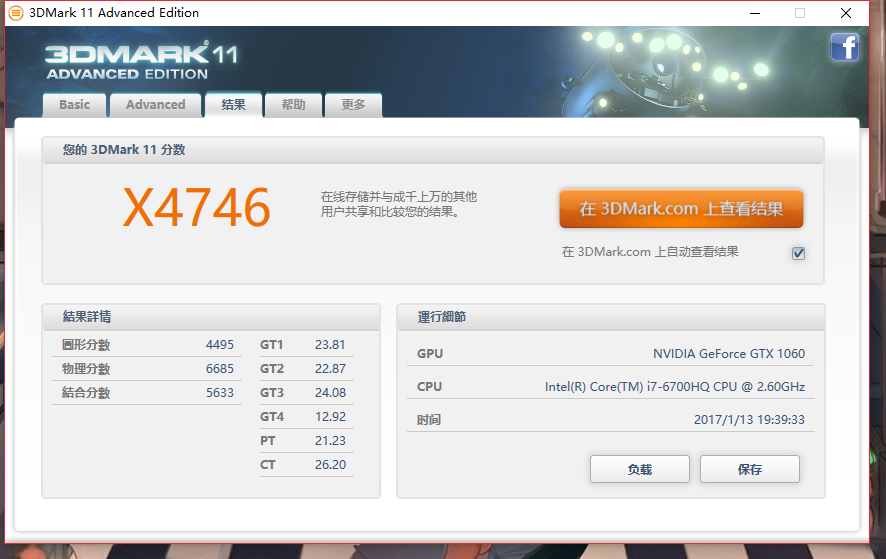886x559 pixels.
Task: Click CT result 26.20
Action: click(330, 465)
